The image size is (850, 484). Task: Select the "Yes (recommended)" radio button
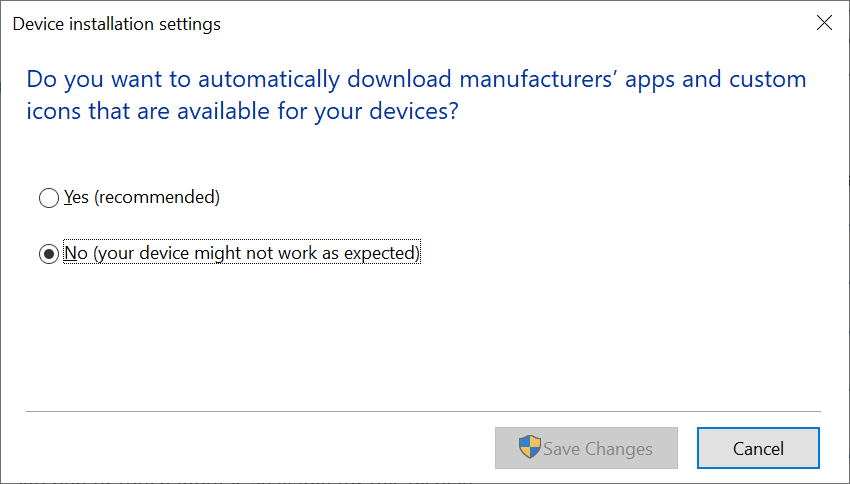49,198
